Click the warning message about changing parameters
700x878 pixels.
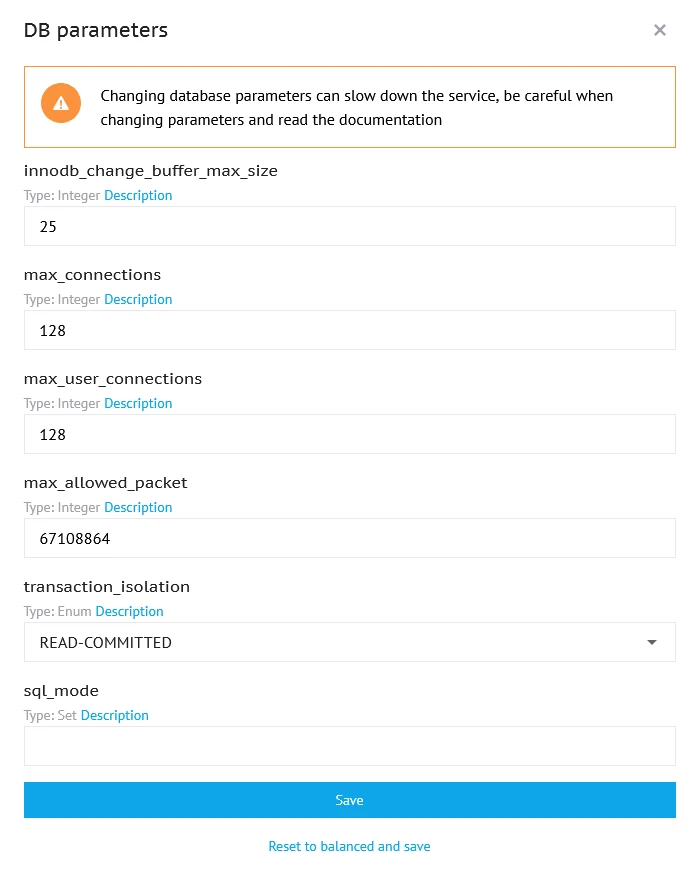[x=357, y=108]
